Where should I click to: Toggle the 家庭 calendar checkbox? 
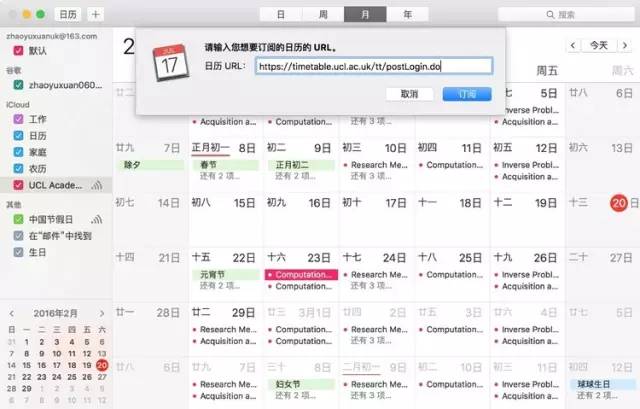pos(17,152)
